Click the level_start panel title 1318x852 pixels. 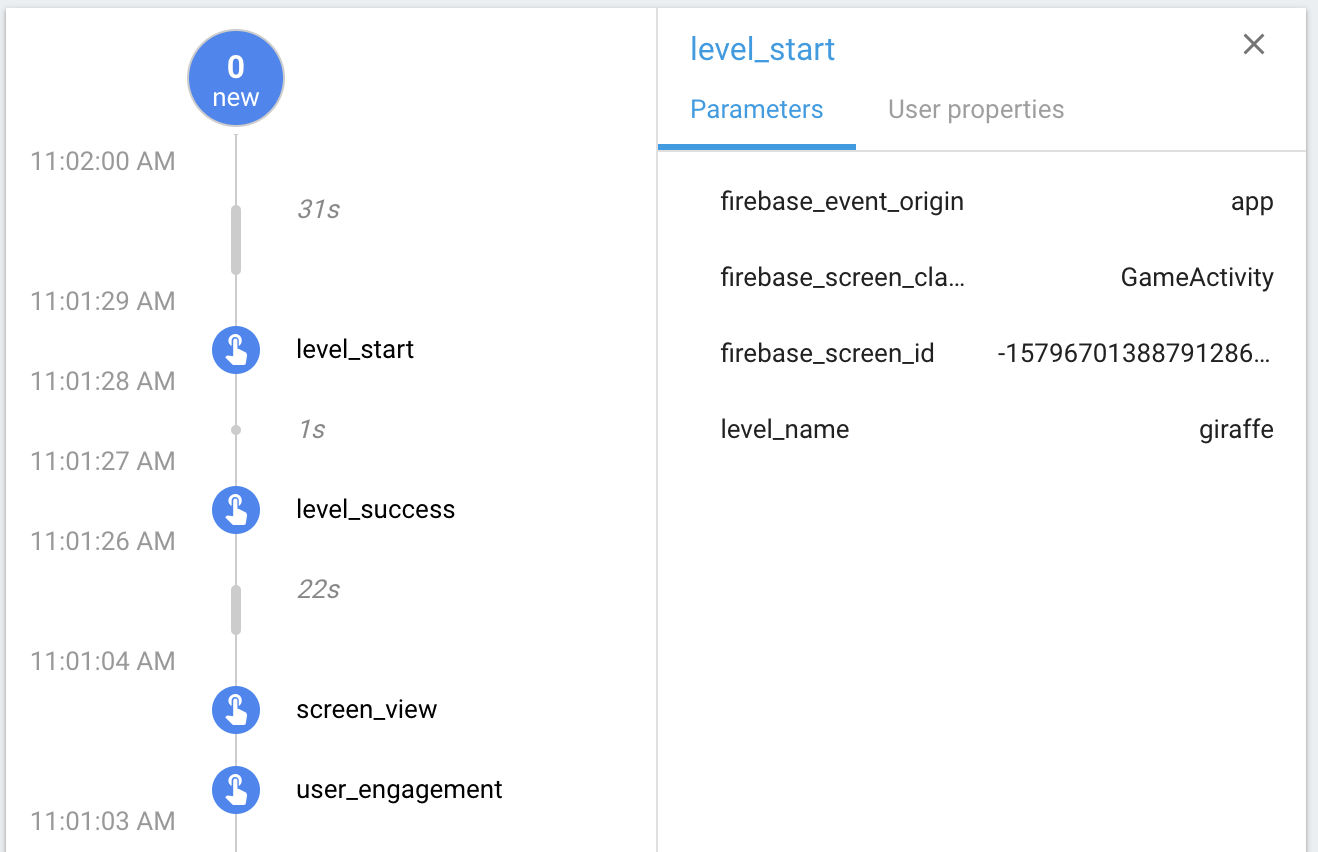pyautogui.click(x=762, y=50)
